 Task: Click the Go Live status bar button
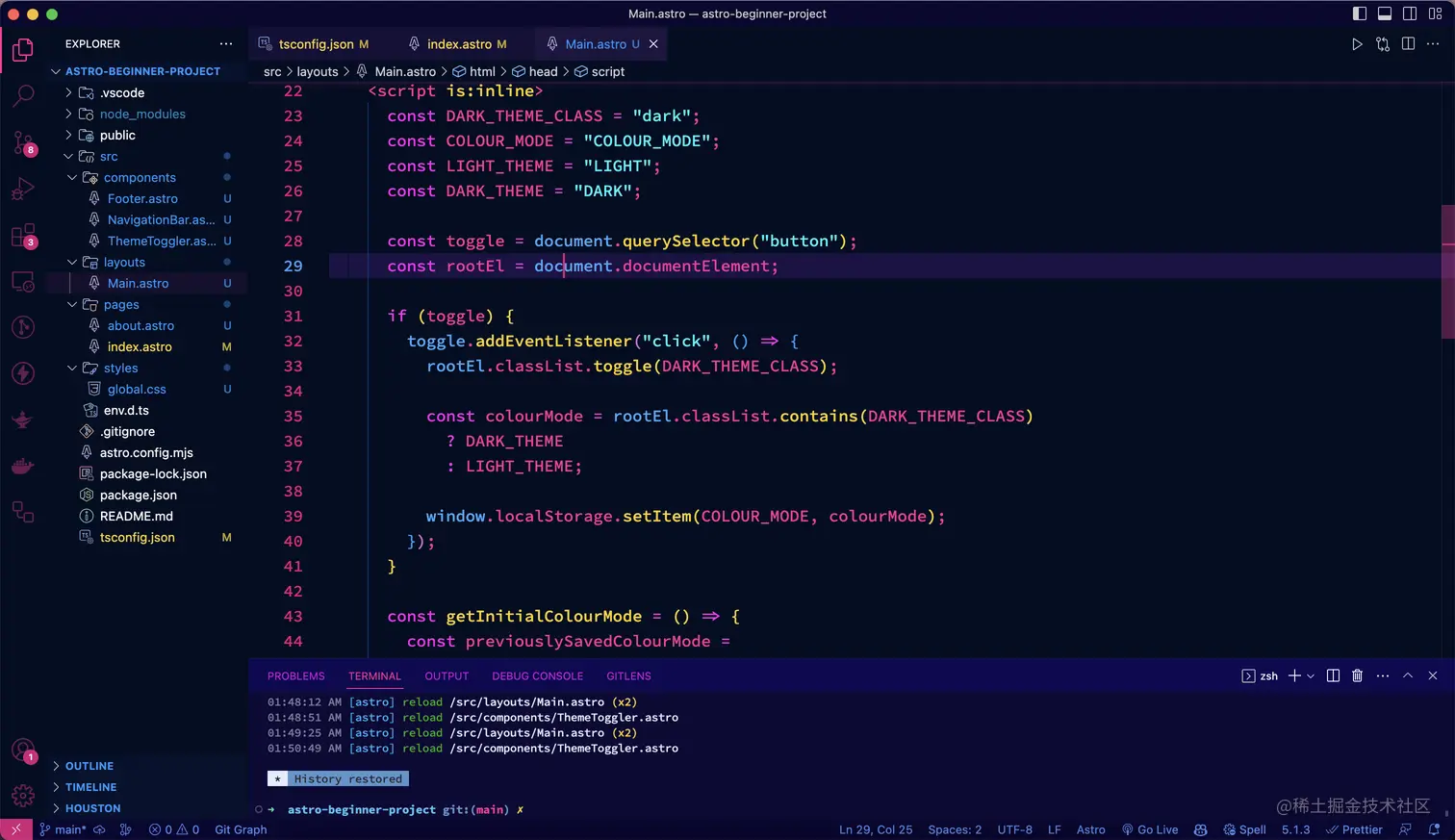(1149, 829)
